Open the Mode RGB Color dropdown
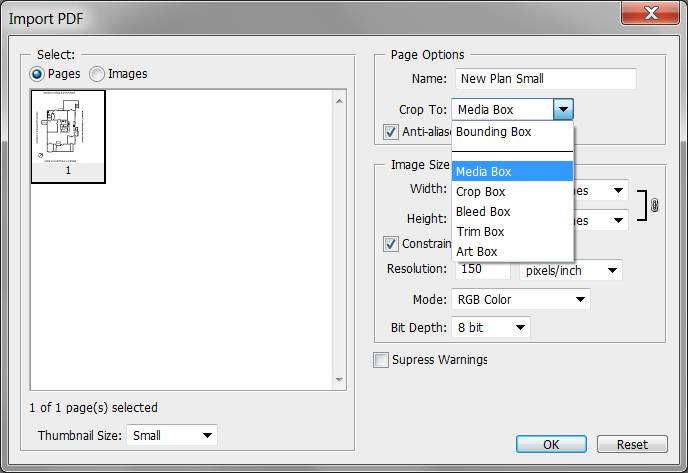 (x=521, y=299)
